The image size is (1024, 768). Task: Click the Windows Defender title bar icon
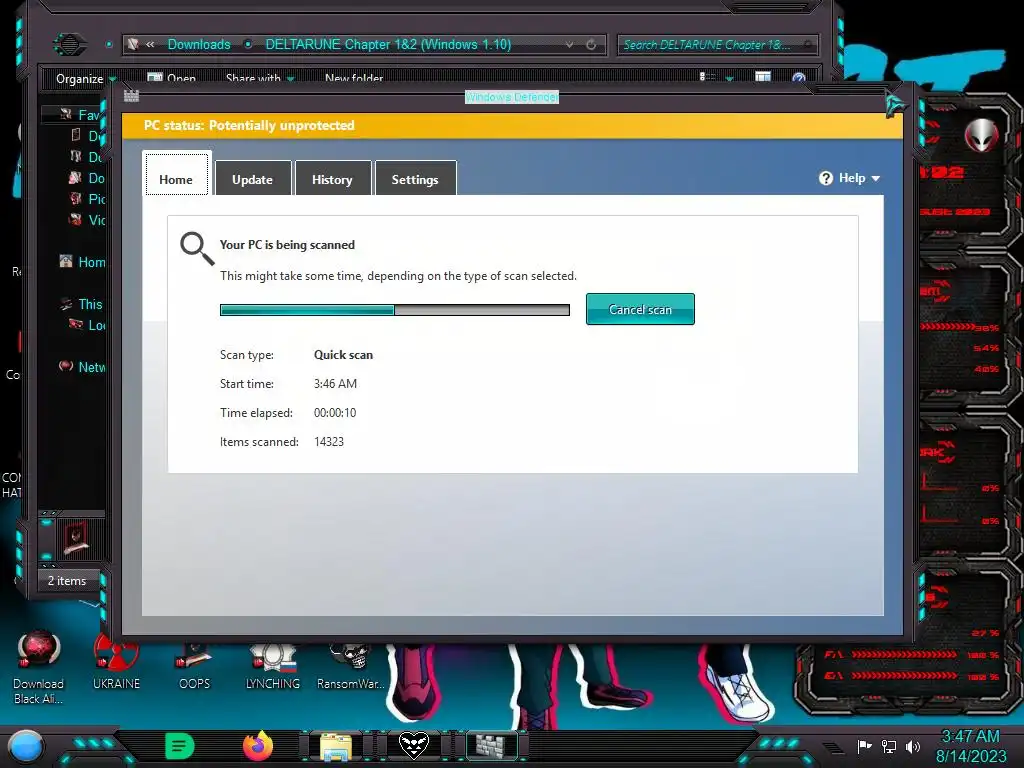[131, 97]
